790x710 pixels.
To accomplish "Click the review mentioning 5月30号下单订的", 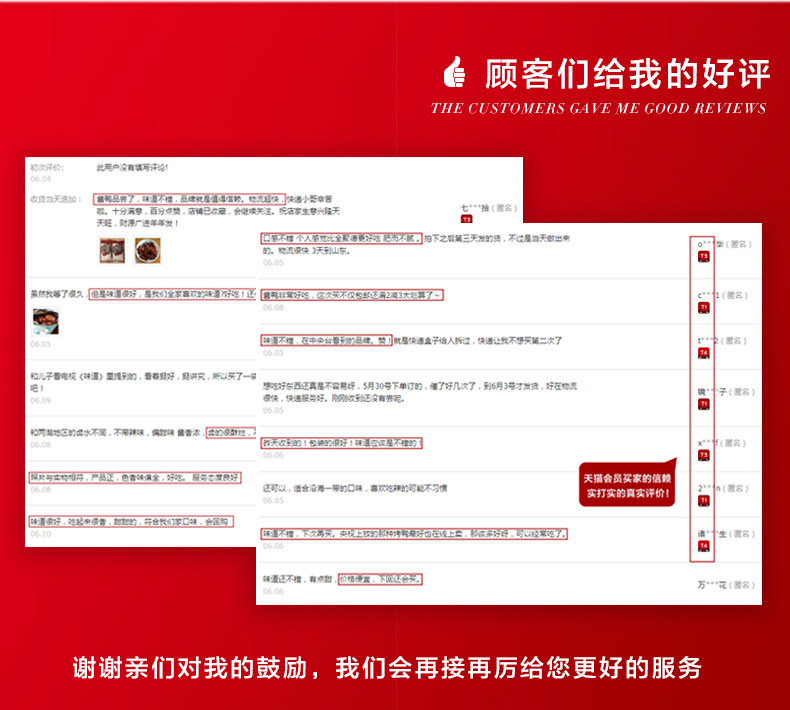I will [x=420, y=392].
